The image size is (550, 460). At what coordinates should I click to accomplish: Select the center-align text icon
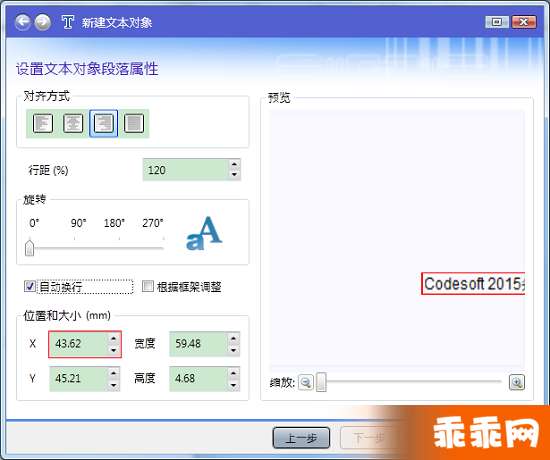pyautogui.click(x=73, y=123)
